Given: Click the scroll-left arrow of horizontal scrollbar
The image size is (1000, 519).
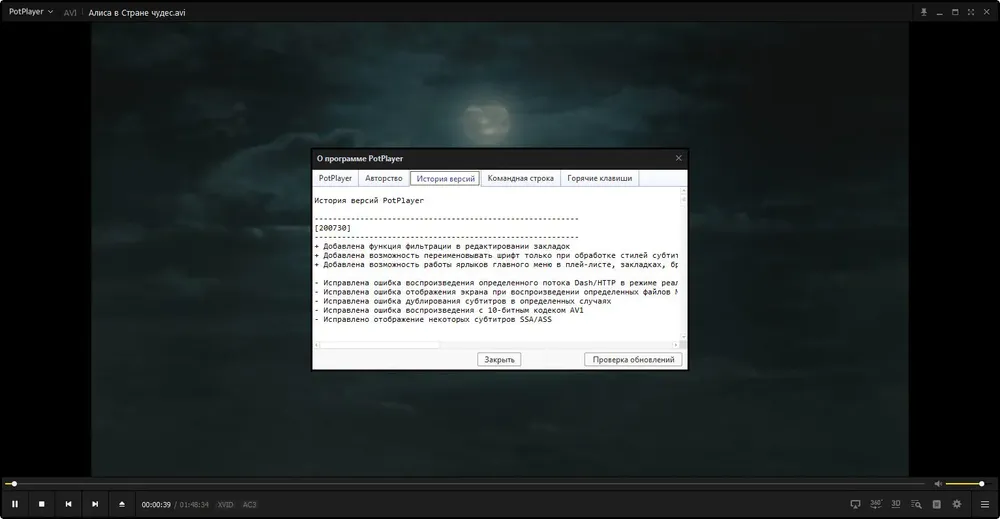Looking at the screenshot, I should pyautogui.click(x=317, y=345).
